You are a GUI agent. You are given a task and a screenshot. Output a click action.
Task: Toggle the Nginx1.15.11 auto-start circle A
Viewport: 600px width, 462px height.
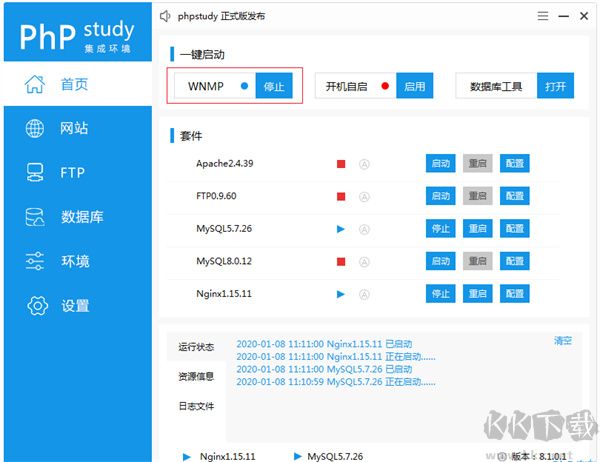(x=364, y=294)
